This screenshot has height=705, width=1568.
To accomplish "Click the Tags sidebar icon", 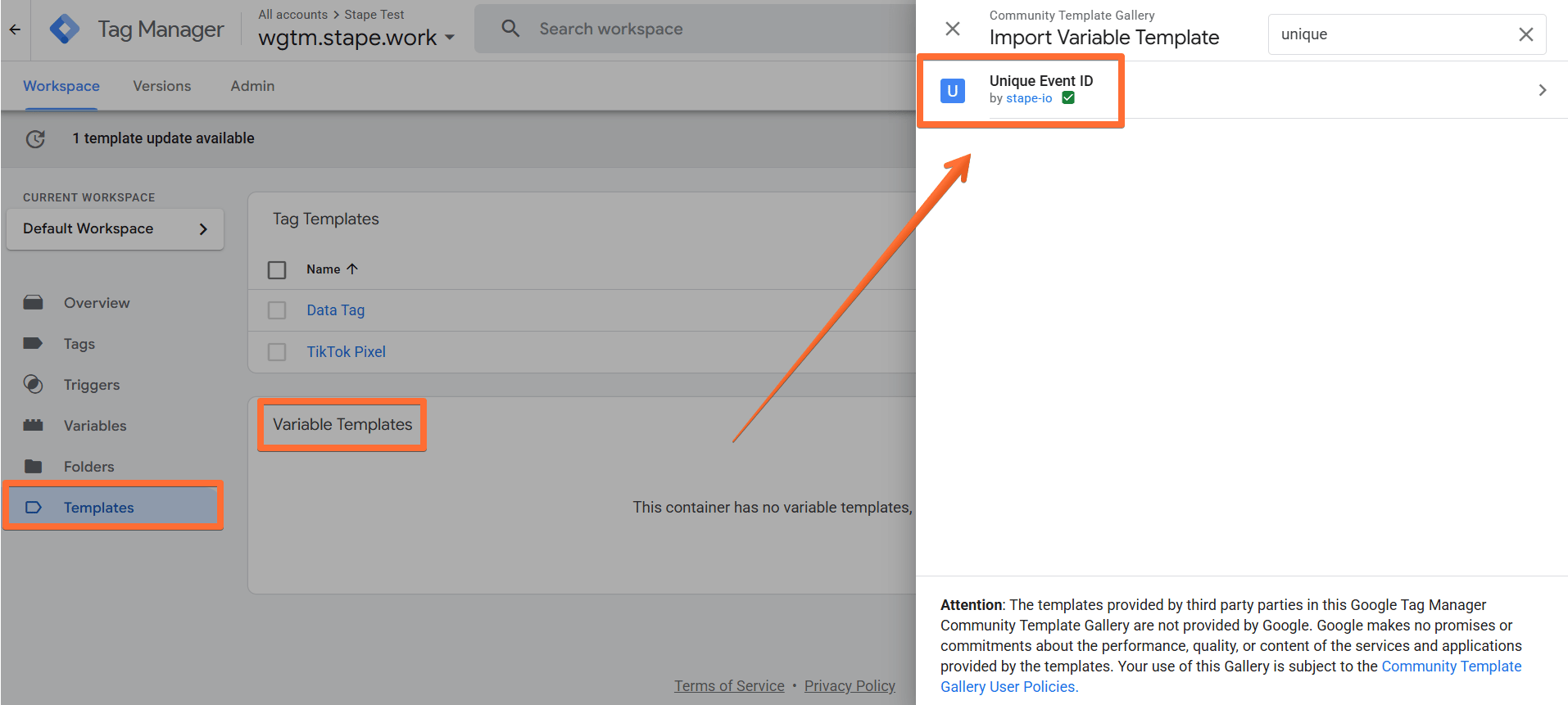I will pos(33,344).
